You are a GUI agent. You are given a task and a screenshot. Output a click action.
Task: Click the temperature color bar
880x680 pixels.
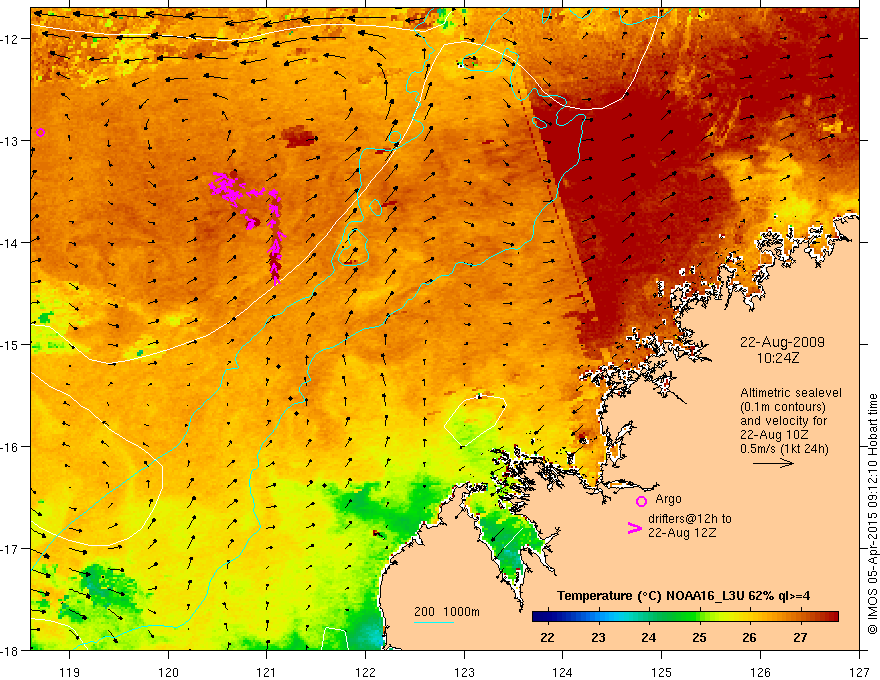pos(685,617)
